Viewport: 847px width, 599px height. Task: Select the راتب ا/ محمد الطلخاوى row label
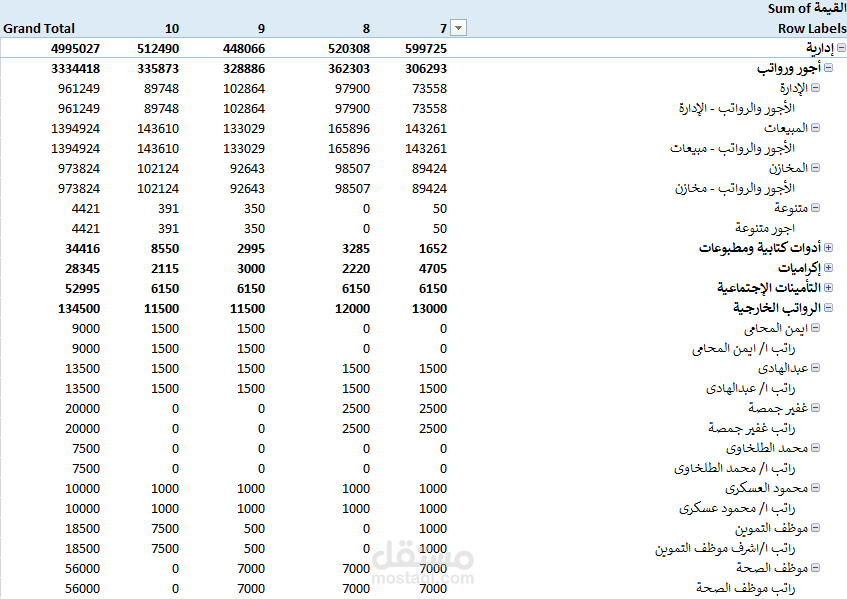tap(735, 468)
